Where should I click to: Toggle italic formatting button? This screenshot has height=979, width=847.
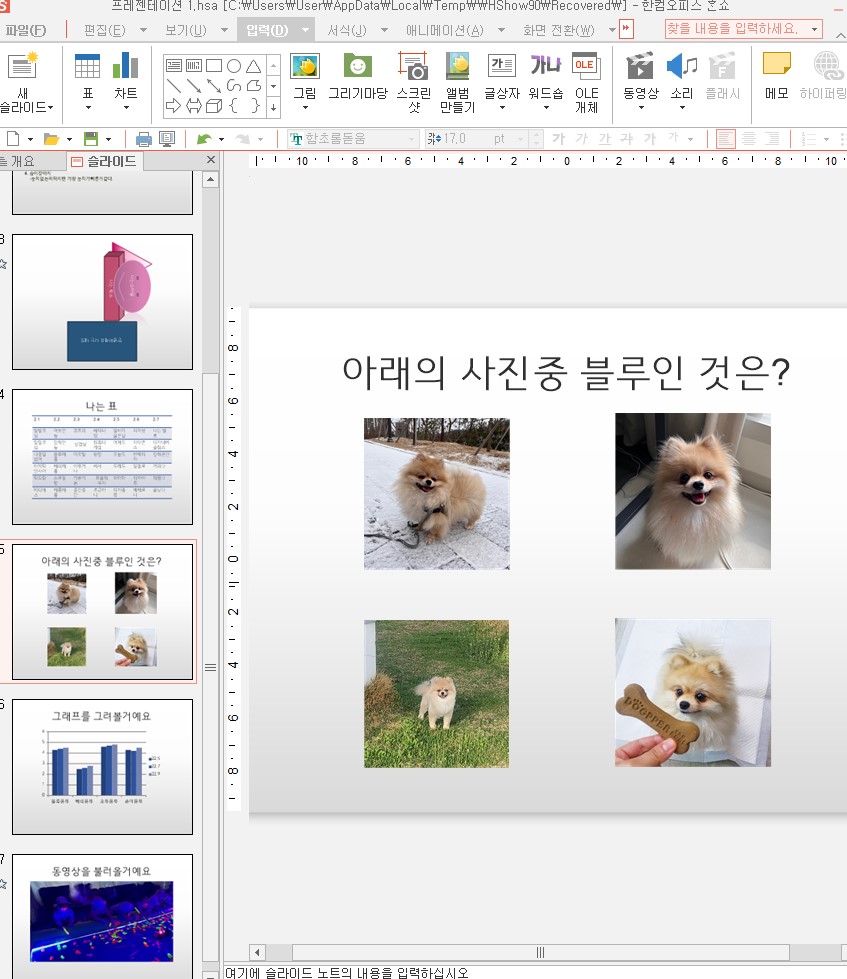coord(581,139)
